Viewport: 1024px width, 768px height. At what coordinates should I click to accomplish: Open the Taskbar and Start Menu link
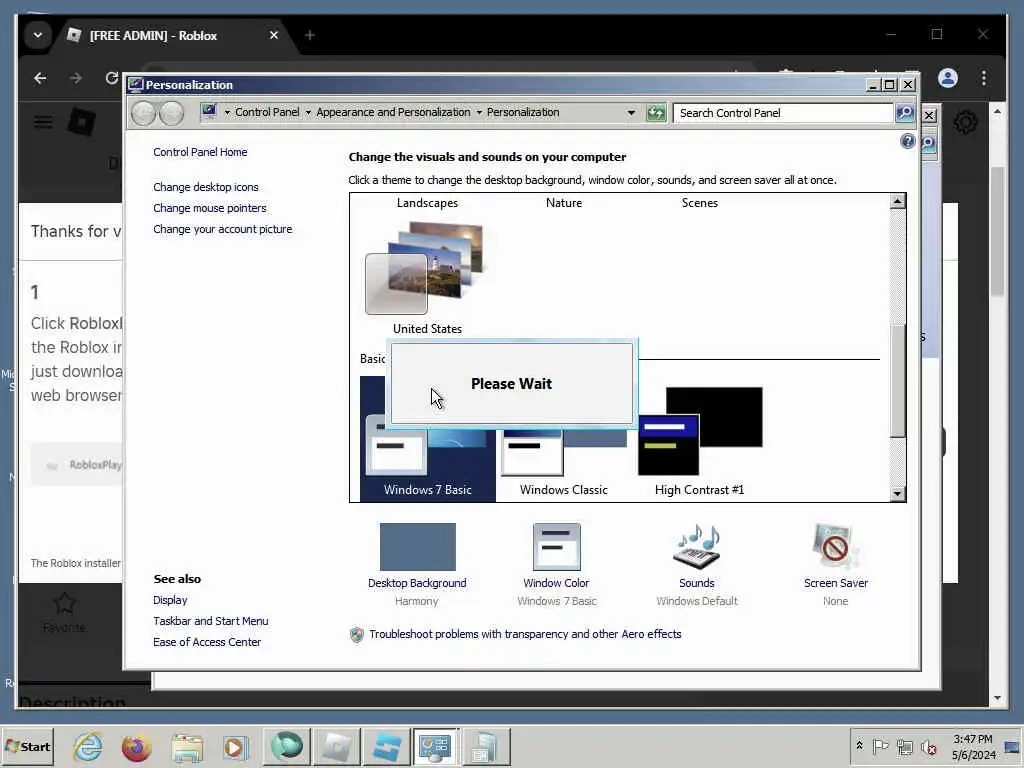[210, 621]
